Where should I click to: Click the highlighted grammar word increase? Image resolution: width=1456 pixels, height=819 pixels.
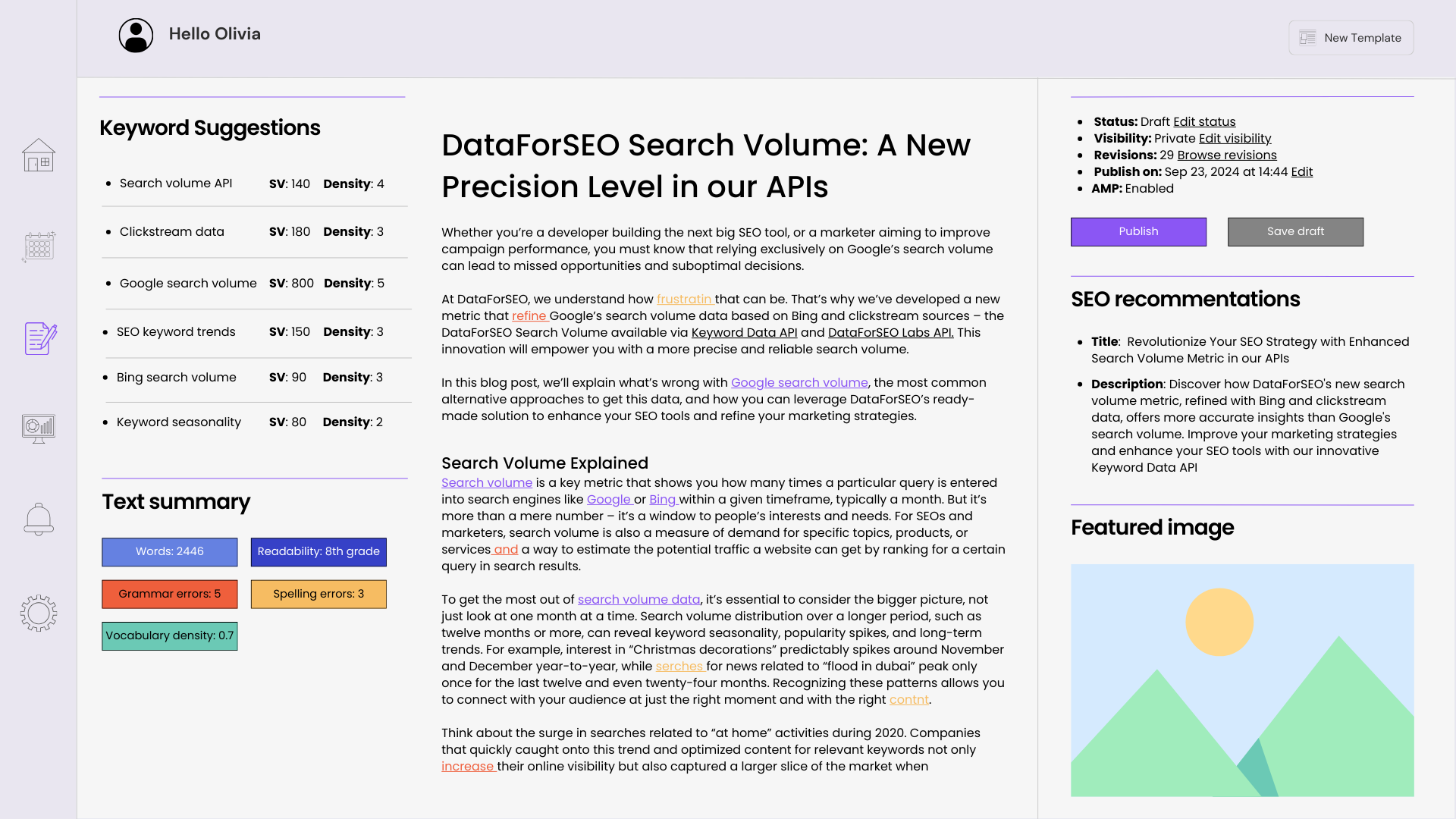click(467, 766)
